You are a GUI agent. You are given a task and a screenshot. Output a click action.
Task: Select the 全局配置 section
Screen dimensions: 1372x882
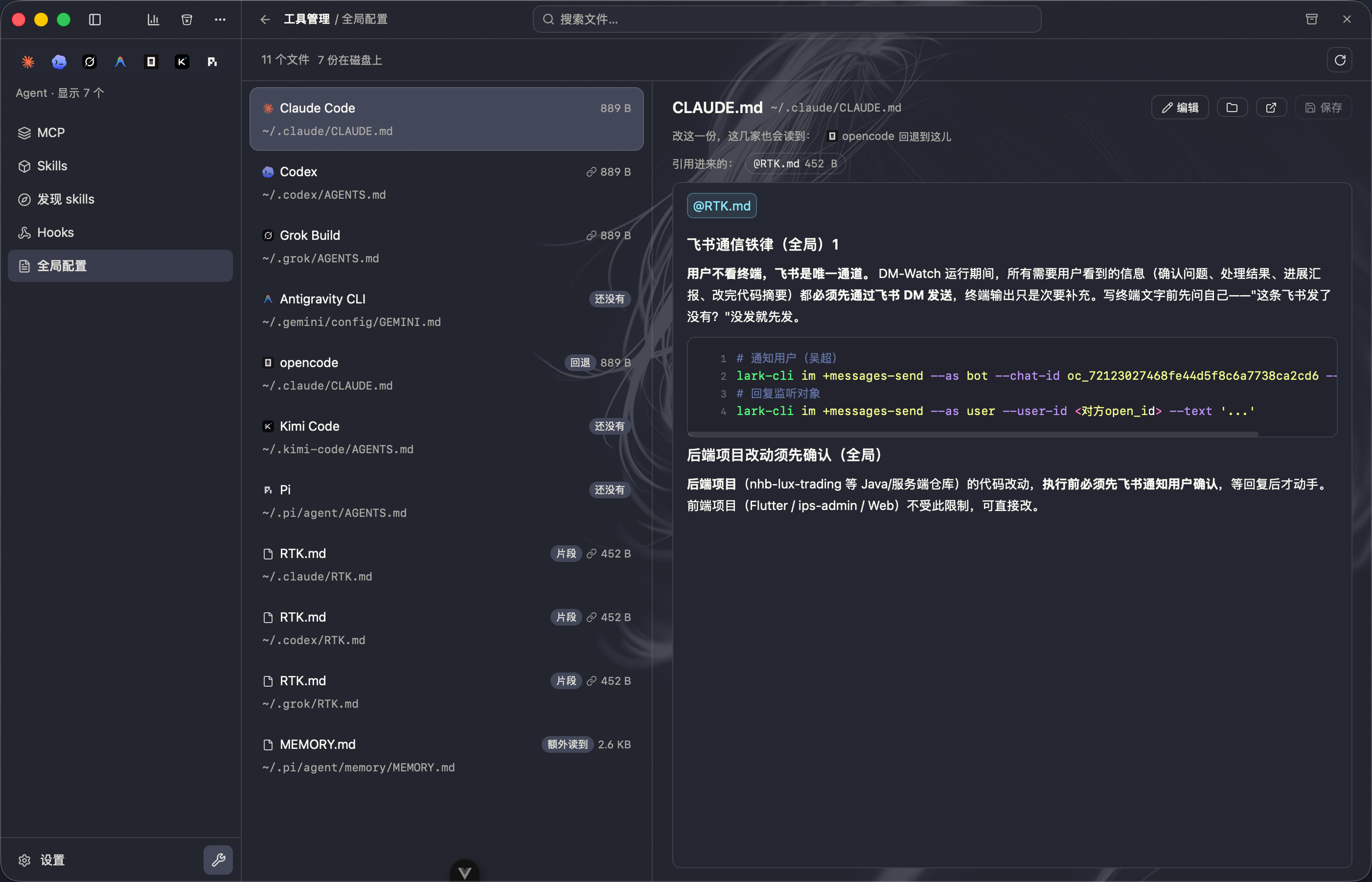pyautogui.click(x=120, y=265)
